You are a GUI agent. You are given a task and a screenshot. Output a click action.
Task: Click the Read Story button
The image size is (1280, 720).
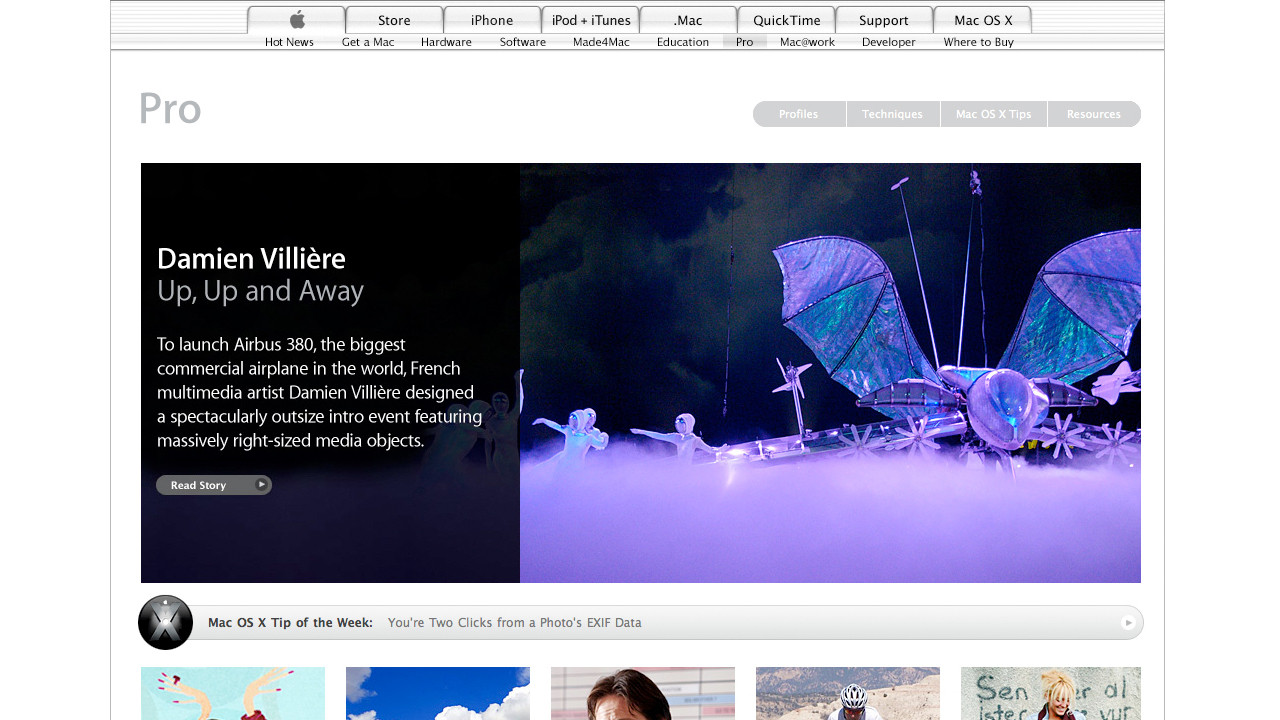click(x=214, y=485)
